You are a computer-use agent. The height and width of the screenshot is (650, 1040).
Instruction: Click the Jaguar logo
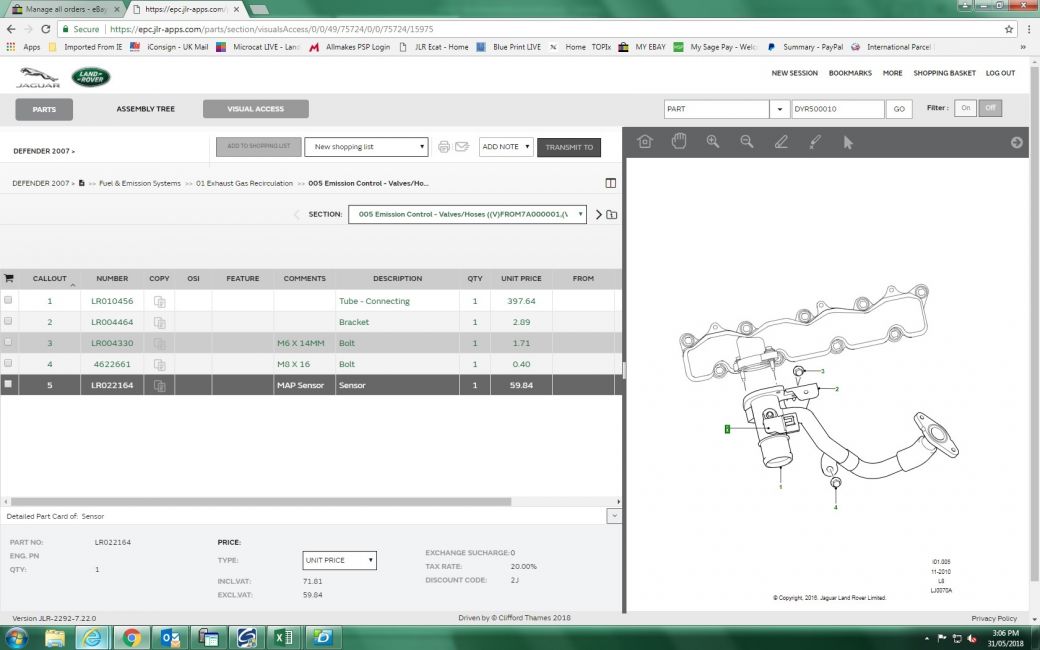point(38,77)
